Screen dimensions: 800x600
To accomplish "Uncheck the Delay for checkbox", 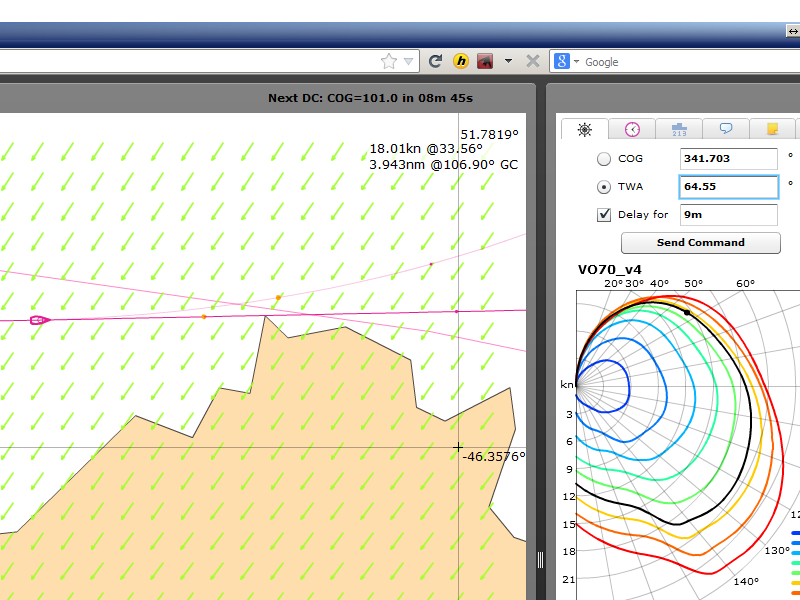I will click(604, 215).
